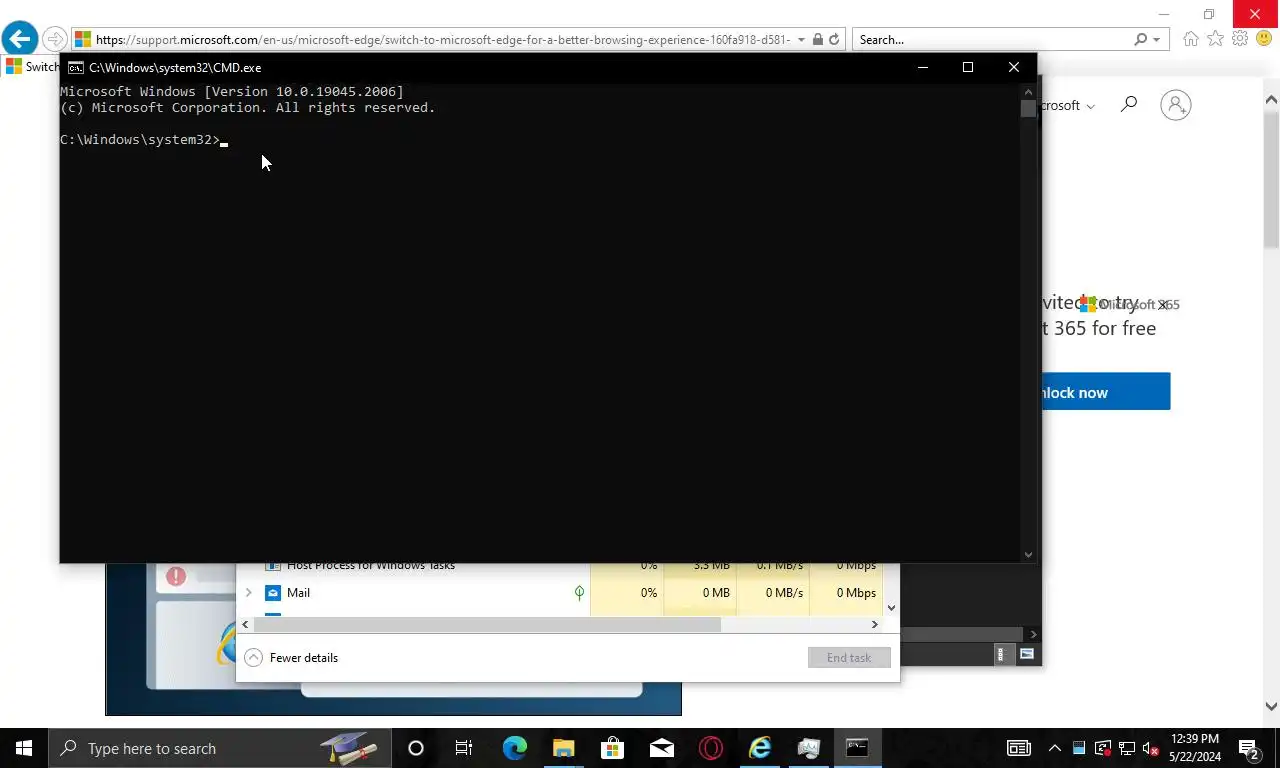Close the Microsoft 365 promo with X
The width and height of the screenshot is (1280, 768).
click(x=1162, y=305)
